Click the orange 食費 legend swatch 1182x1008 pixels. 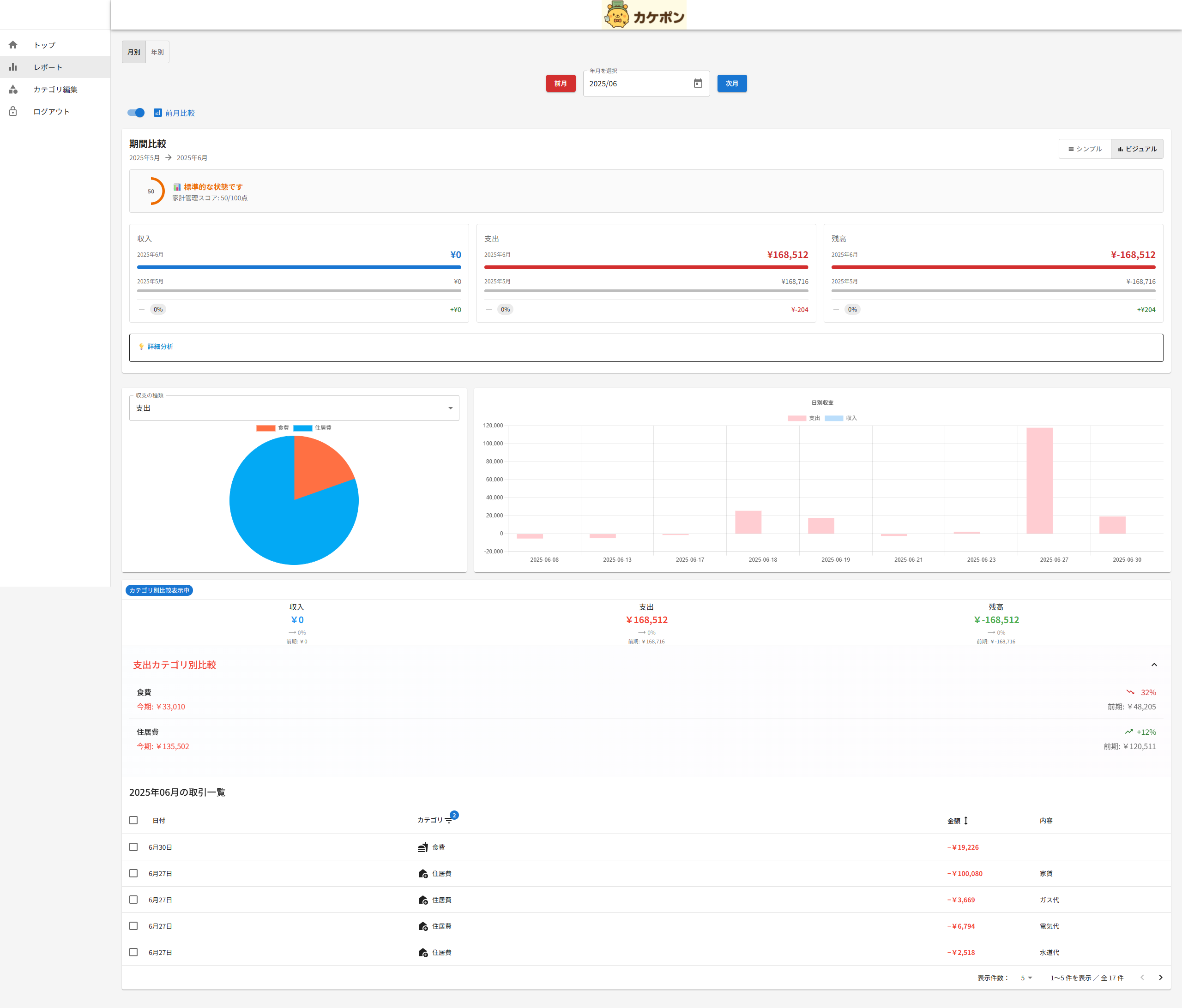[x=266, y=428]
